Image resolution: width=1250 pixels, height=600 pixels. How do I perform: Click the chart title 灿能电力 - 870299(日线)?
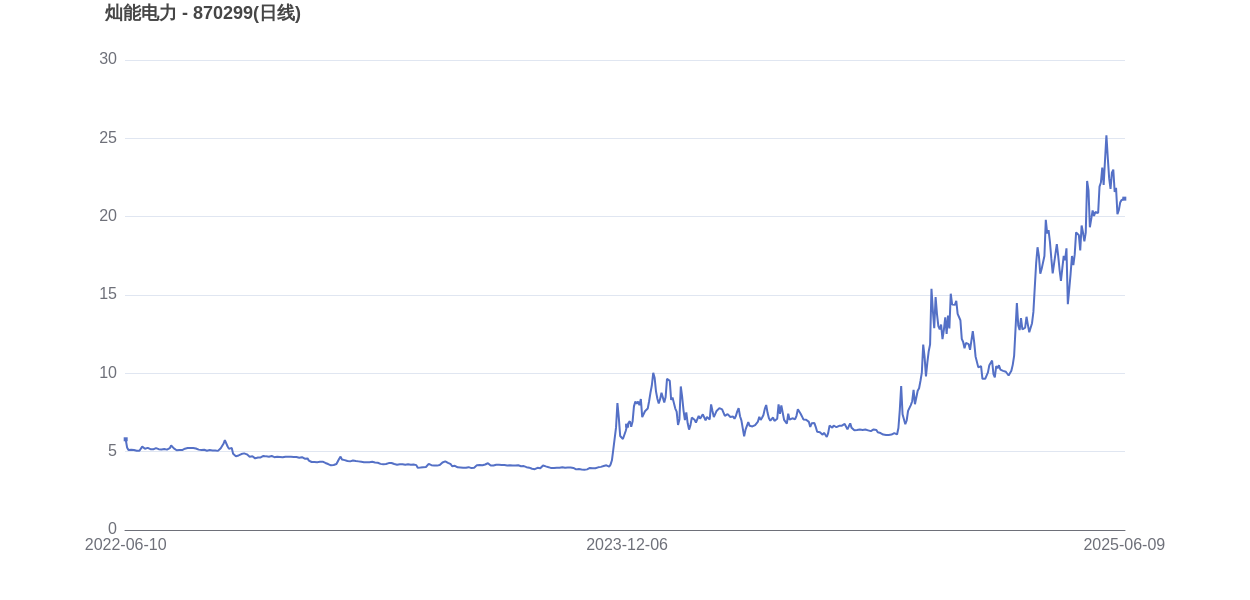click(x=203, y=13)
